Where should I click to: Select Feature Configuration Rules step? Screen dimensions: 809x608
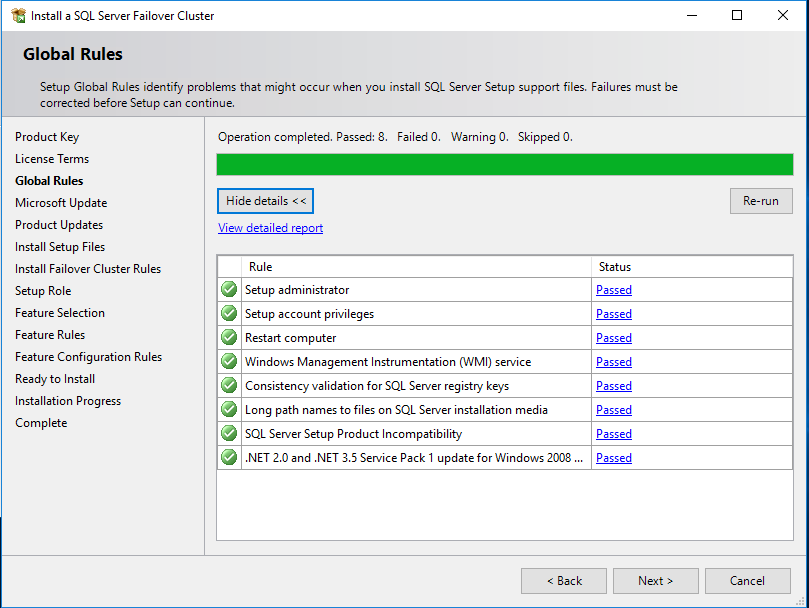point(88,357)
